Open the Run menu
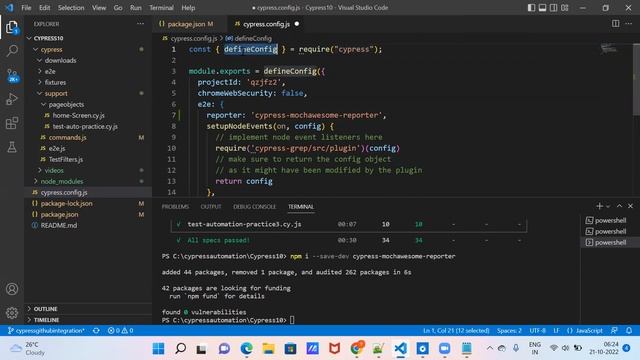 tap(136, 8)
